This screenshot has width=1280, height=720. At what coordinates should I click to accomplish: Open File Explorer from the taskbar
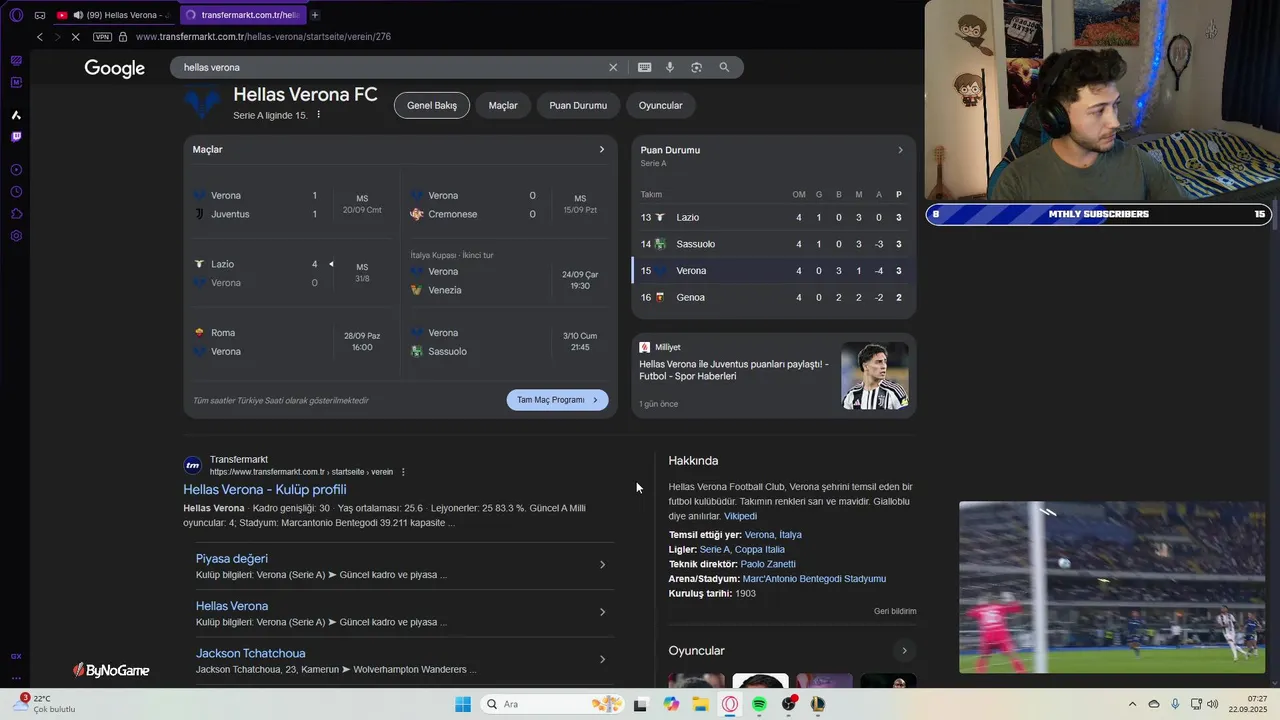700,704
